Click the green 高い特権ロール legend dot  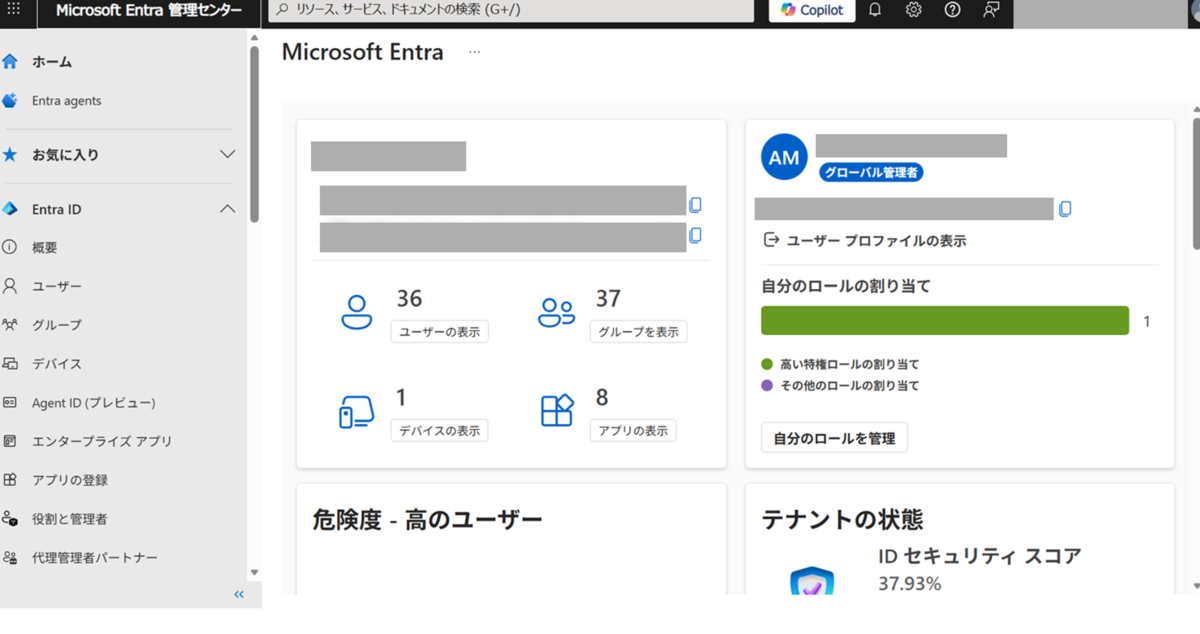[x=767, y=364]
